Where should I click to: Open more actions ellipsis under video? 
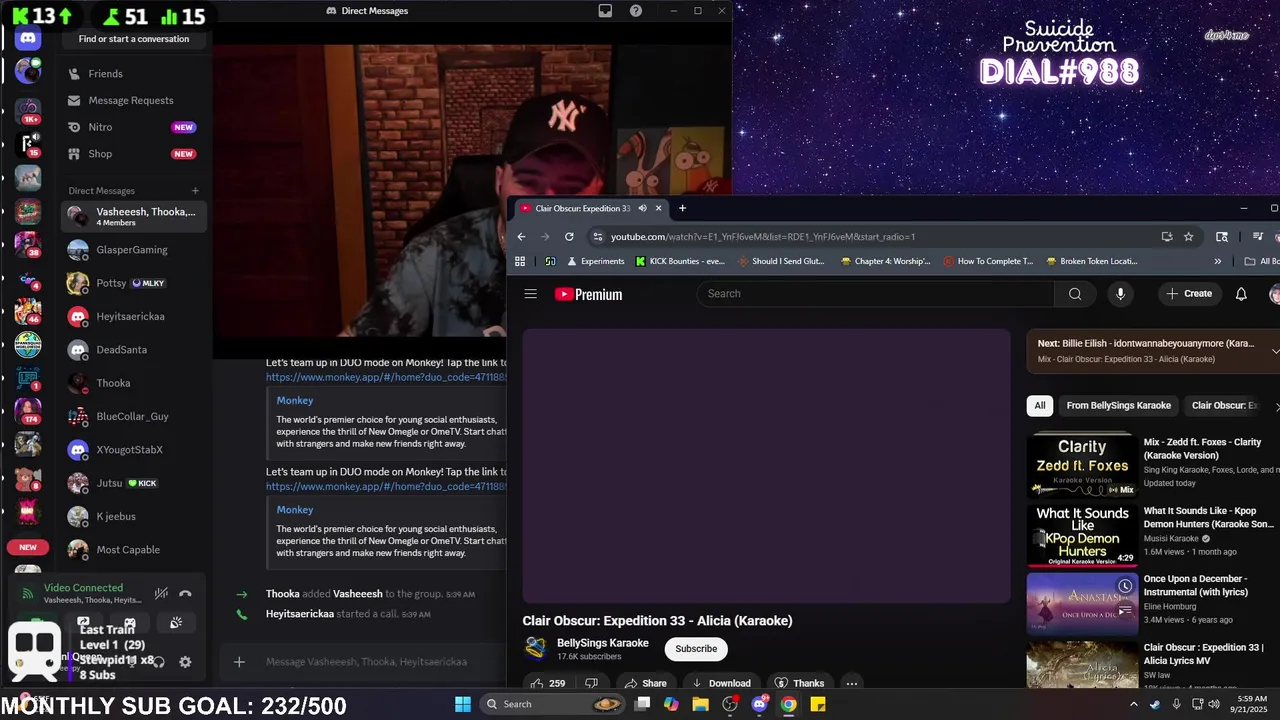pyautogui.click(x=851, y=683)
